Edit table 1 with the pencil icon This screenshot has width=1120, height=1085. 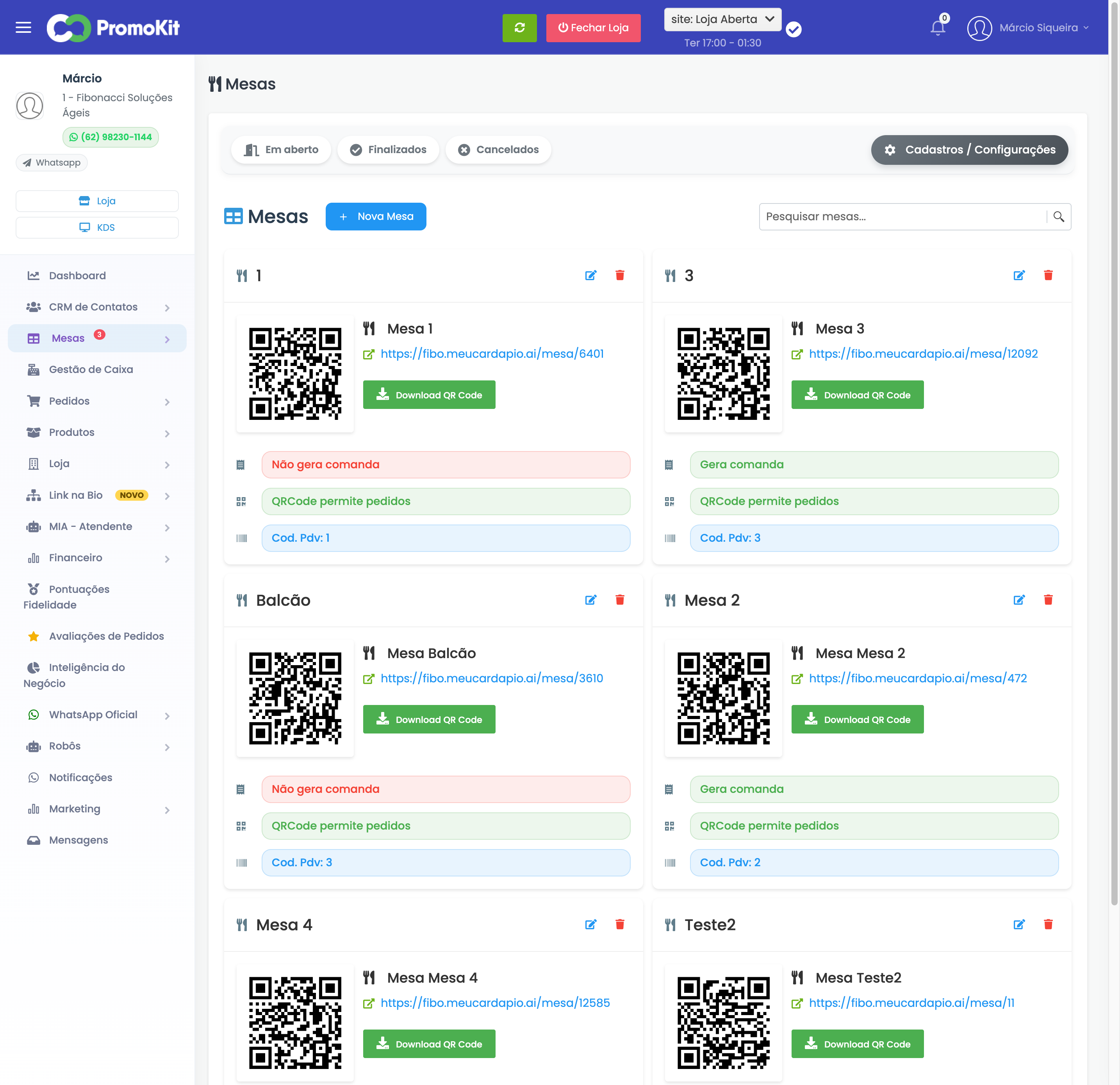pos(591,275)
